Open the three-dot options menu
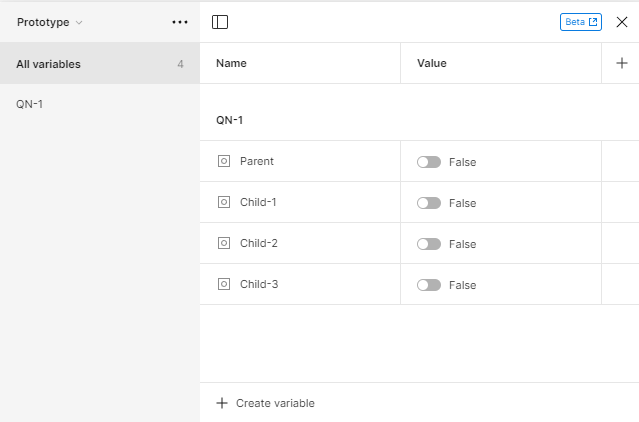Viewport: 639px width, 422px height. 180,22
